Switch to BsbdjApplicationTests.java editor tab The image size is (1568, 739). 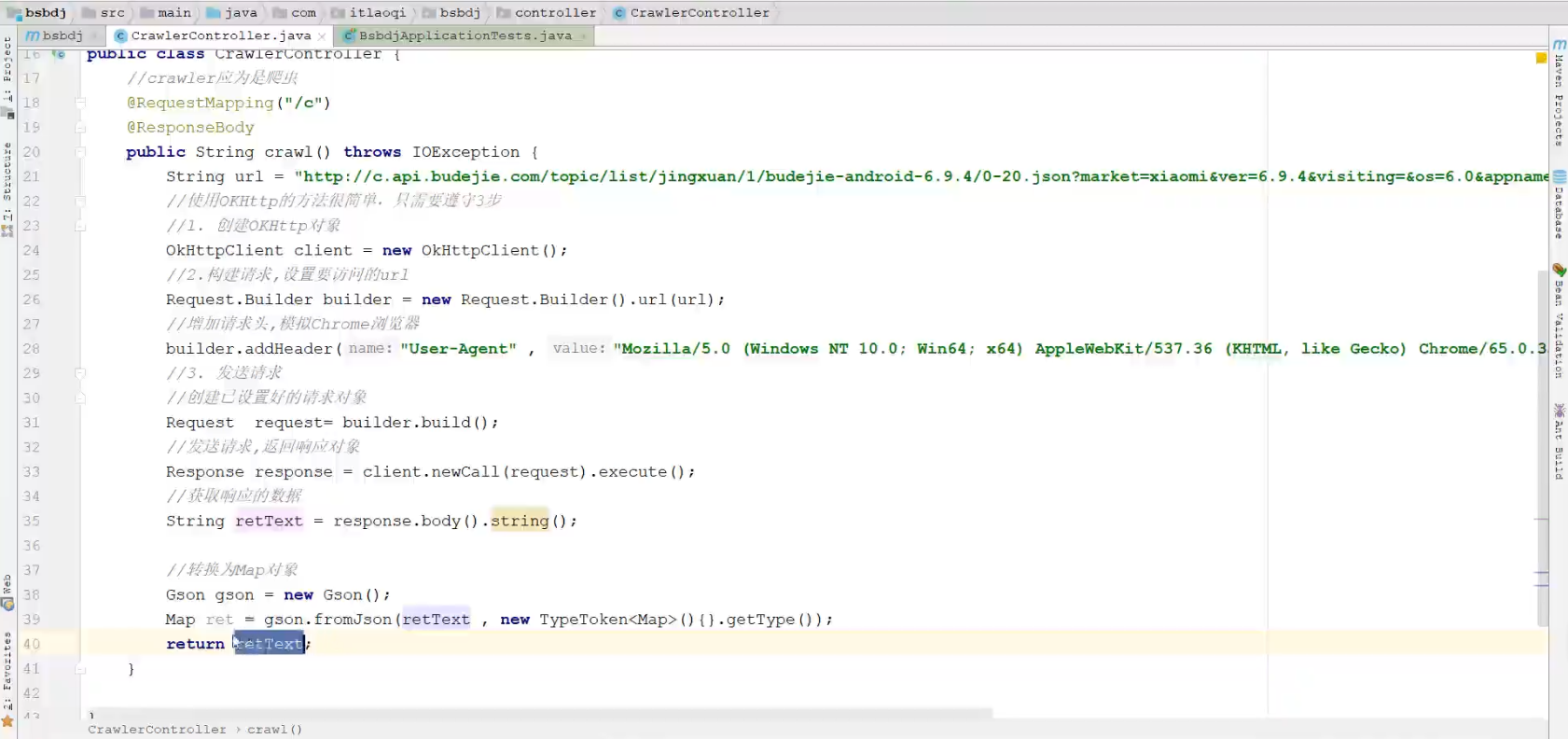click(465, 35)
